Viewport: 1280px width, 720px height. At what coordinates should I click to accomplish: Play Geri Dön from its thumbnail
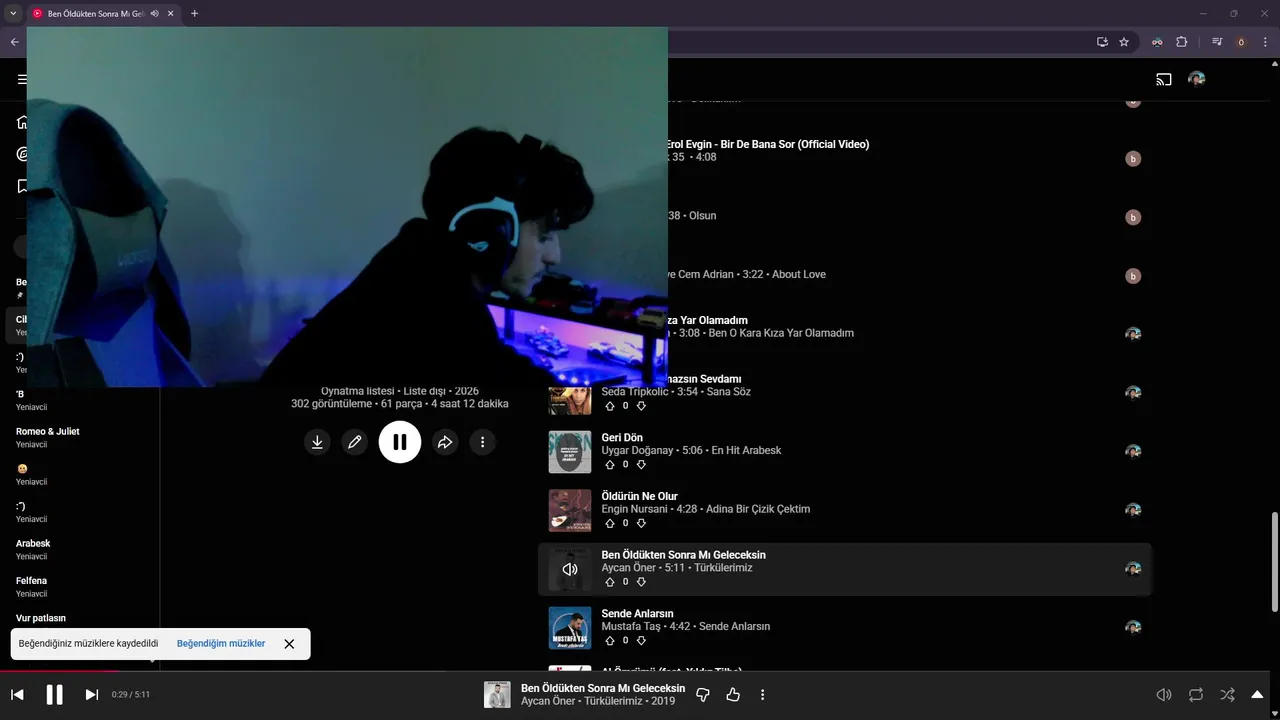click(570, 452)
